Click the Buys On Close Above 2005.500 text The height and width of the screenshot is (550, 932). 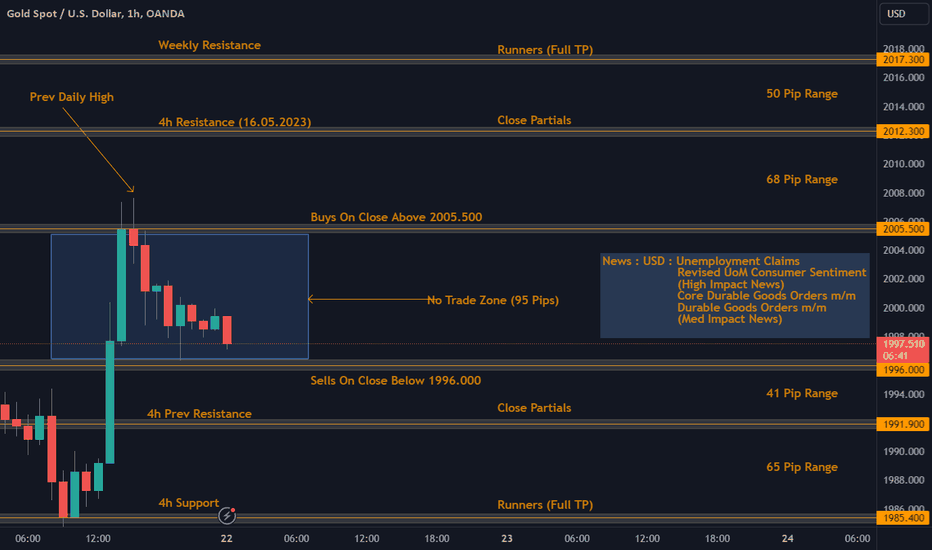[396, 217]
